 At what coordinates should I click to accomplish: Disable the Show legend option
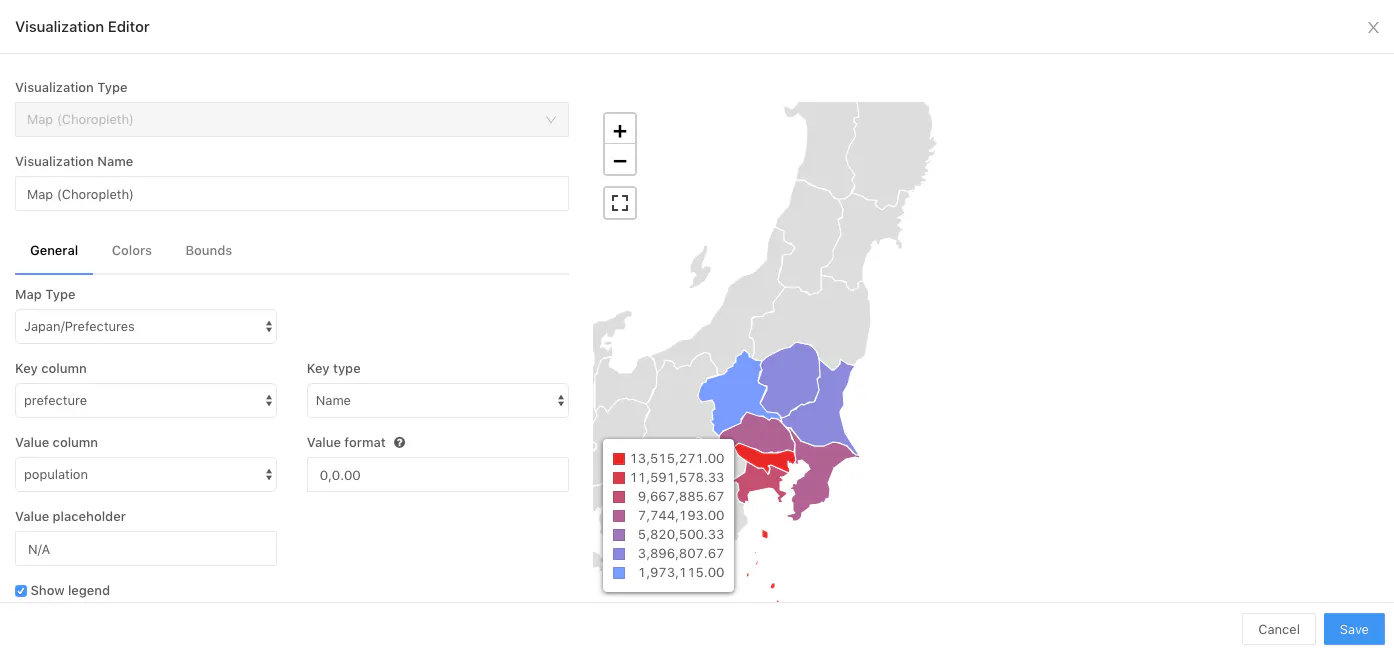(x=21, y=590)
